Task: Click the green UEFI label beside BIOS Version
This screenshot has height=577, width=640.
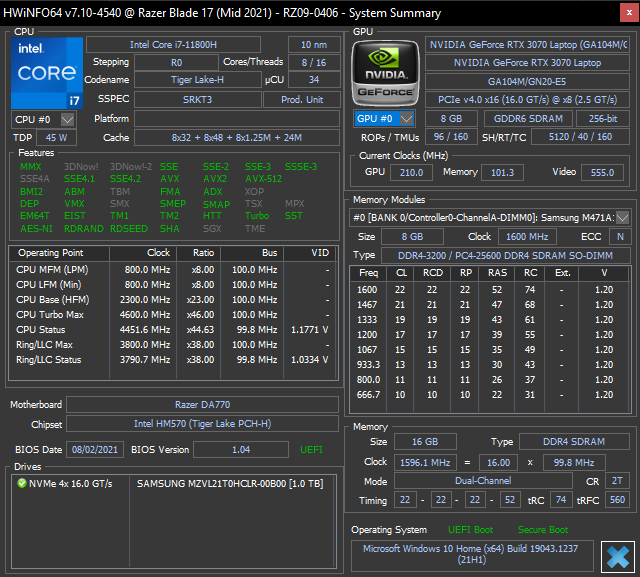Action: [x=312, y=449]
